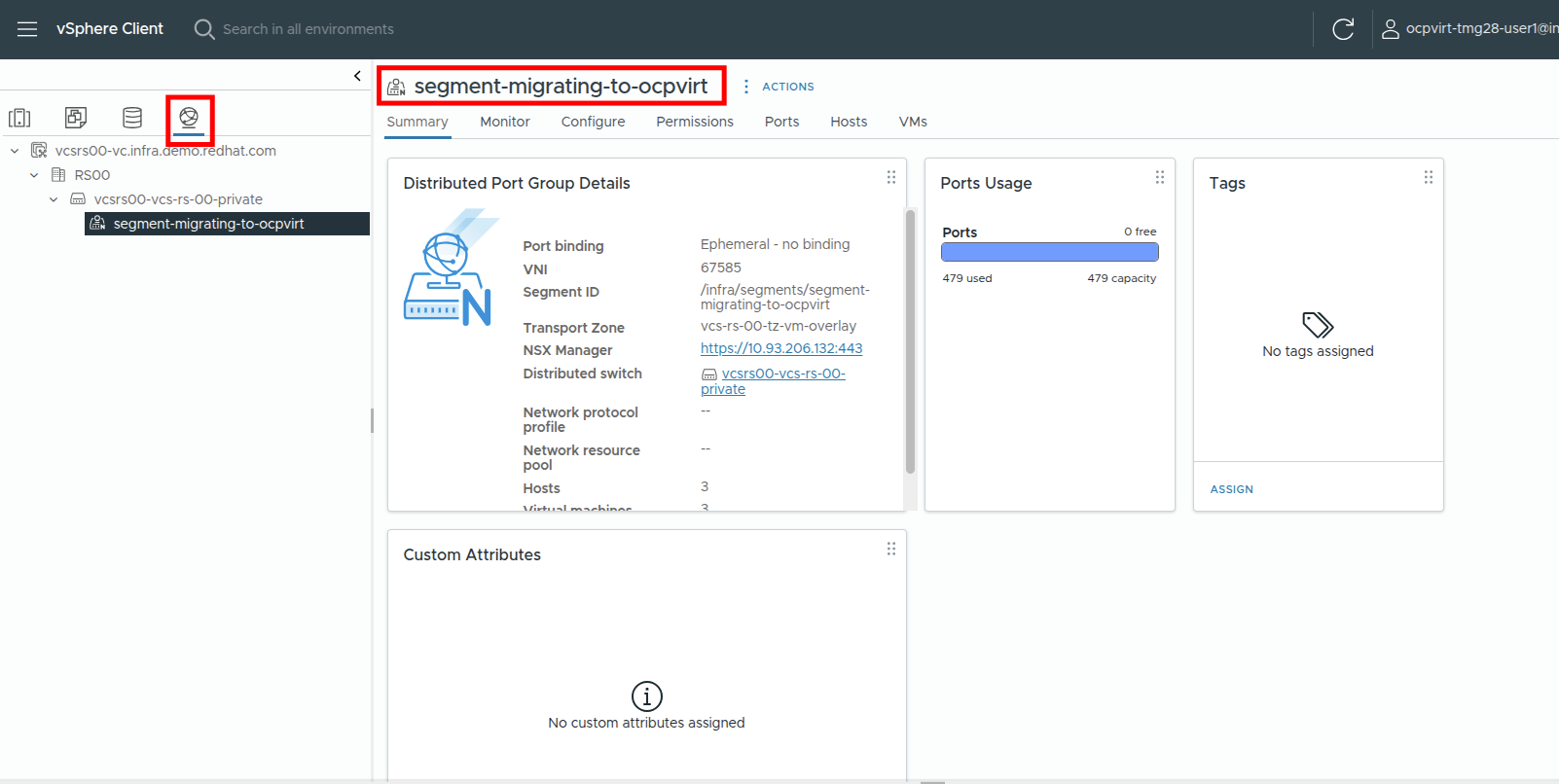This screenshot has height=784, width=1559.
Task: Collapse the vcsrs00-vcs-rs-00-private switch node
Action: pyautogui.click(x=54, y=199)
